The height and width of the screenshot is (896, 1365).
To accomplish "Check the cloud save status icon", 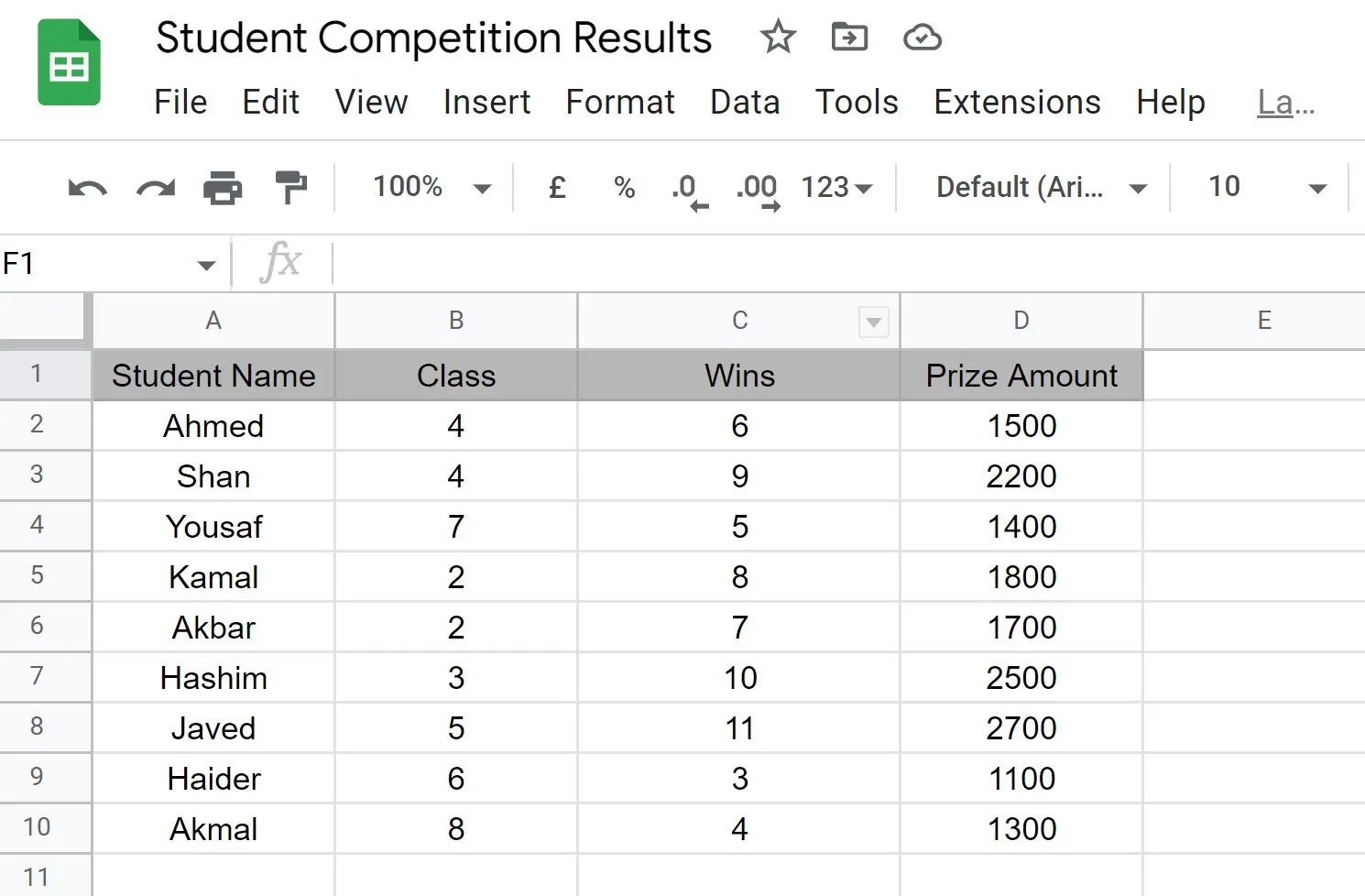I will 922,38.
